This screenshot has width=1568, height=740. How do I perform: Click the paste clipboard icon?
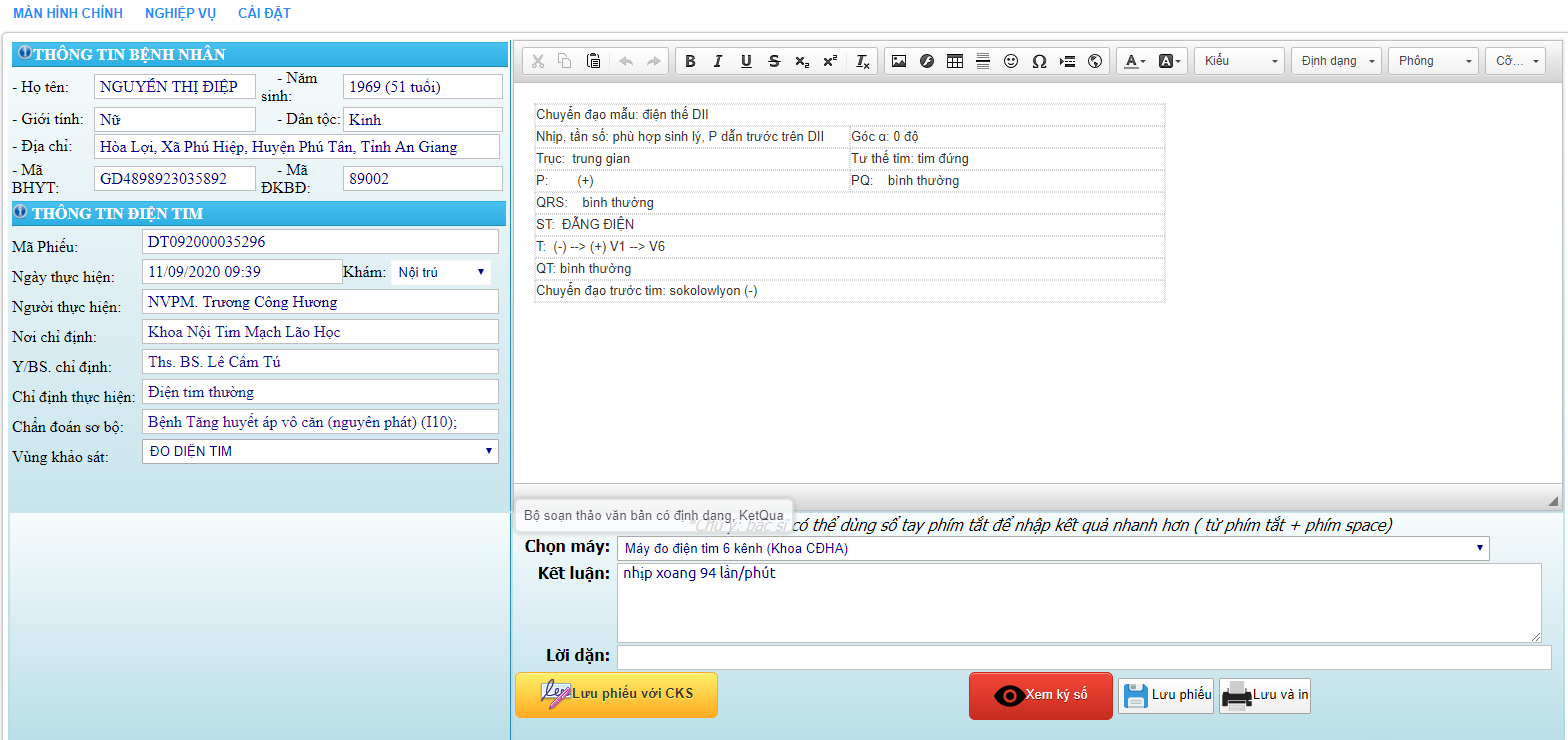coord(593,61)
